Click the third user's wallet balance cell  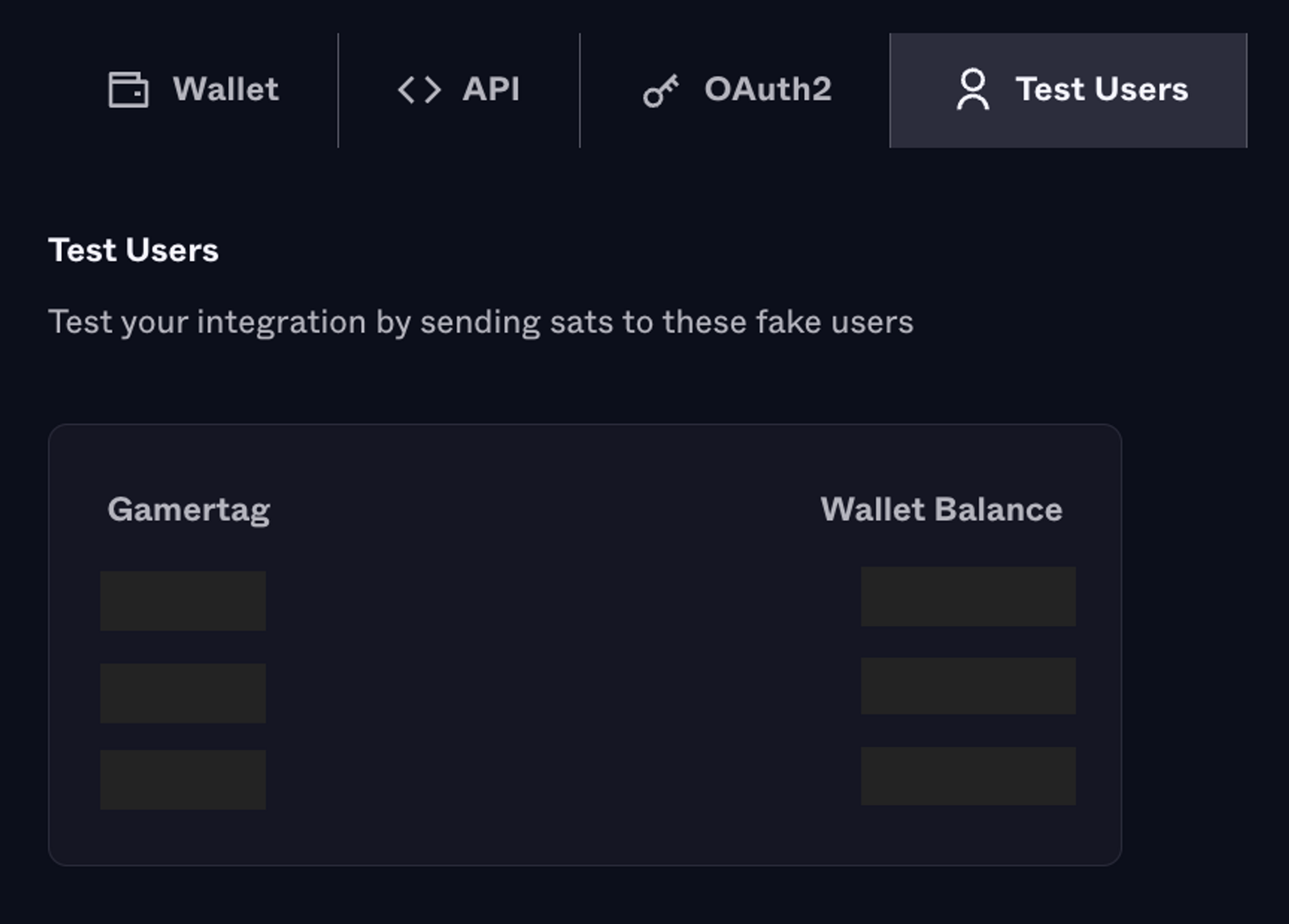click(968, 776)
